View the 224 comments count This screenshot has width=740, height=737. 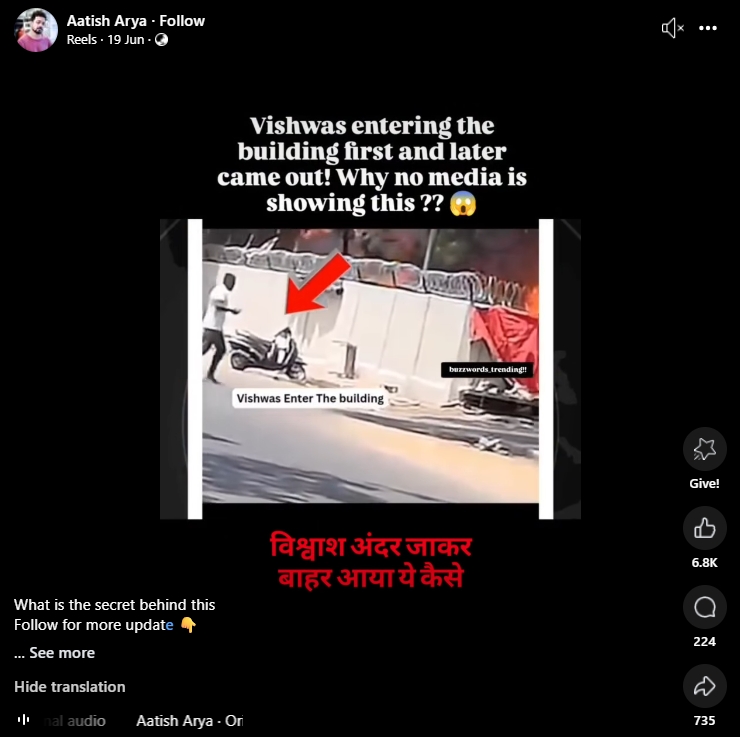[x=705, y=642]
